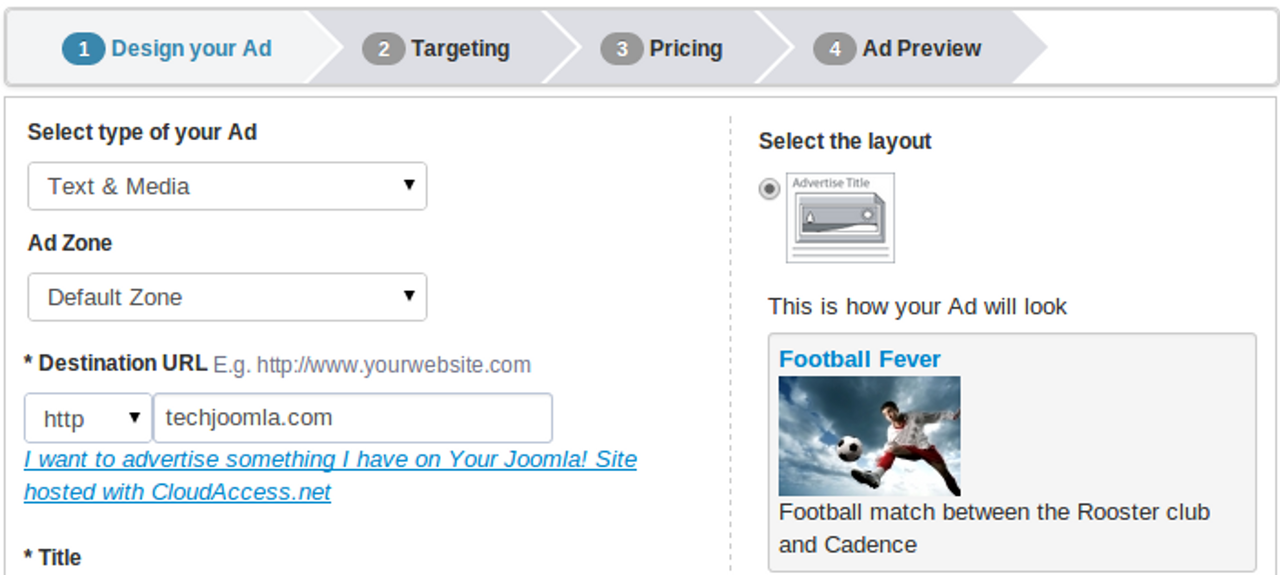
Task: Go to the Targeting tab
Action: pos(460,49)
